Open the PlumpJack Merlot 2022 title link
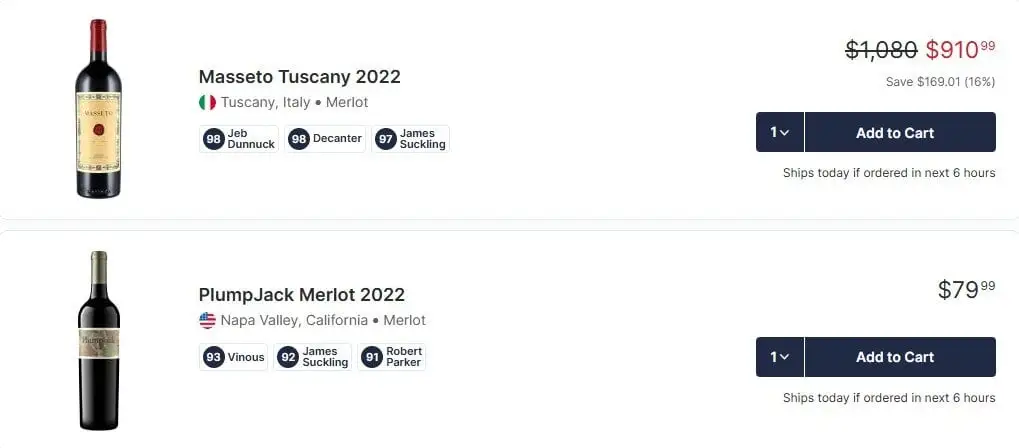The width and height of the screenshot is (1019, 448). [x=301, y=295]
